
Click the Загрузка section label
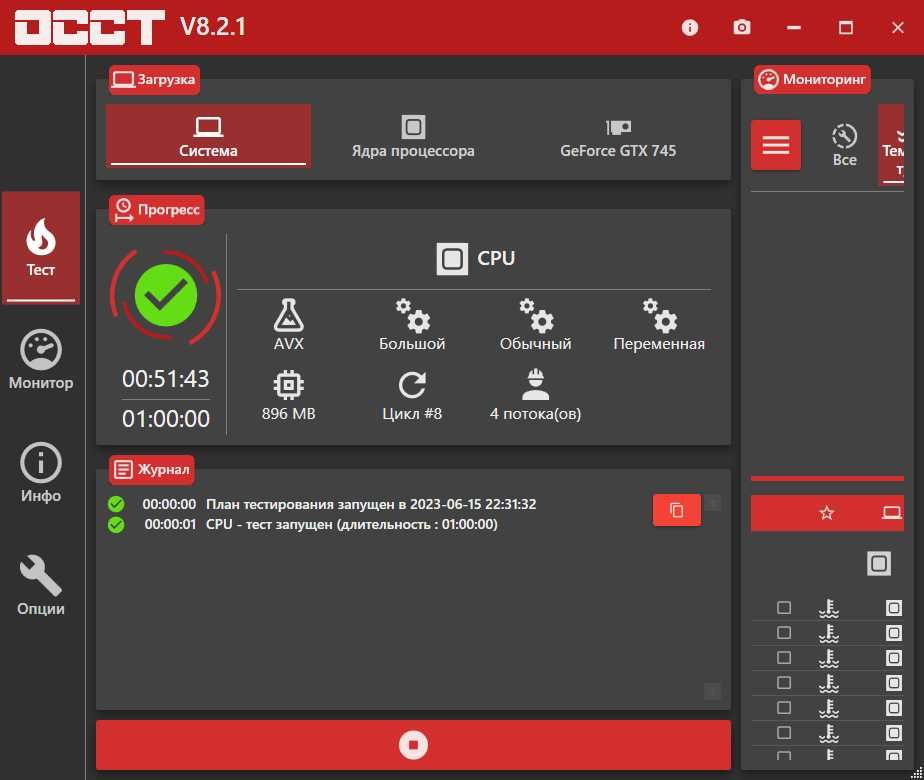click(154, 80)
